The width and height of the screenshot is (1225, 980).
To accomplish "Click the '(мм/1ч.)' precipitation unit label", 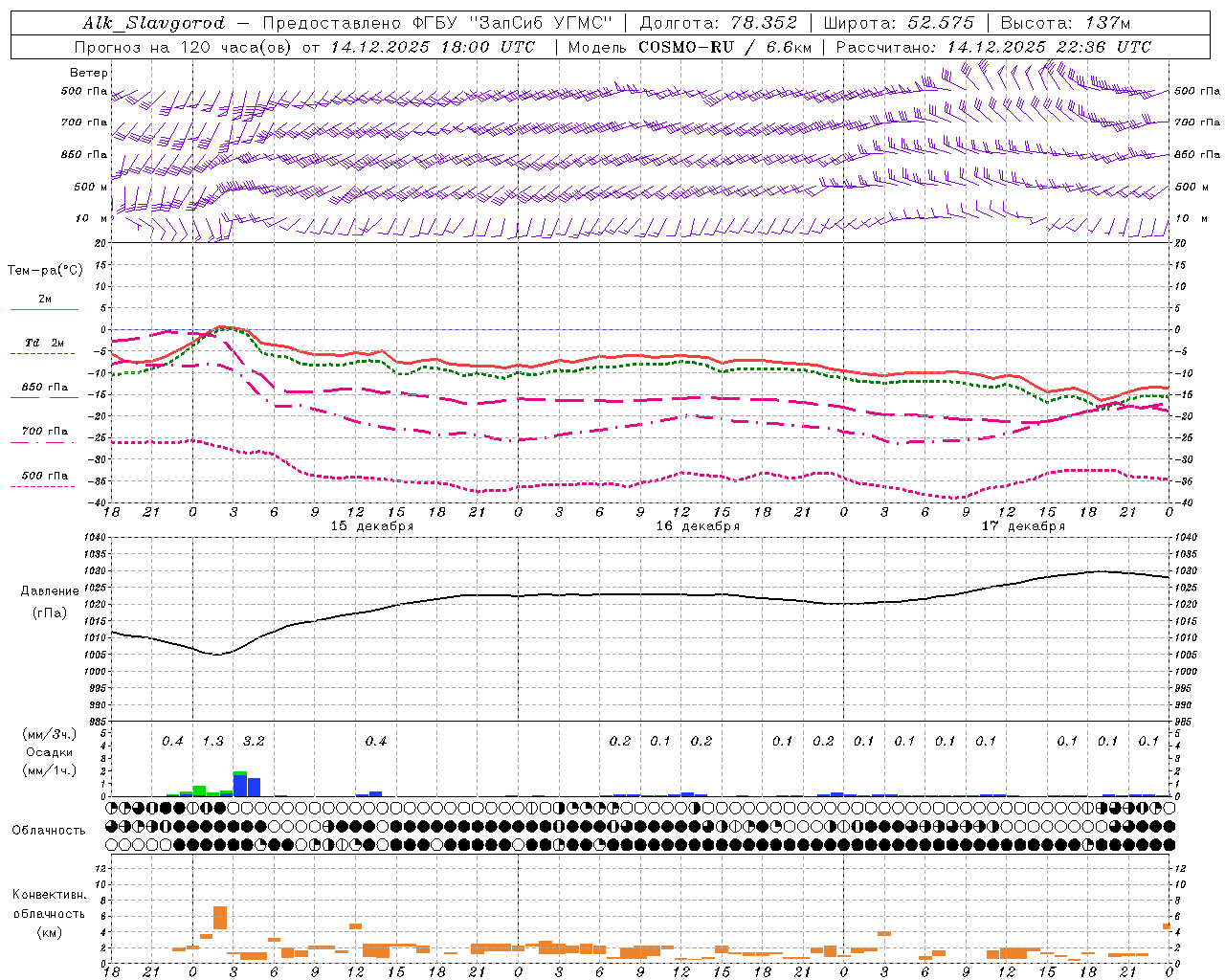I will (49, 769).
